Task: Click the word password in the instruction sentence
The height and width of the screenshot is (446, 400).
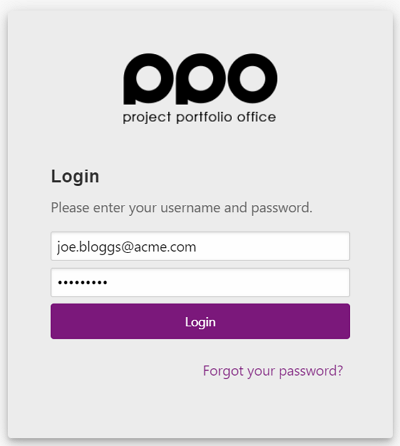Action: [x=281, y=208]
